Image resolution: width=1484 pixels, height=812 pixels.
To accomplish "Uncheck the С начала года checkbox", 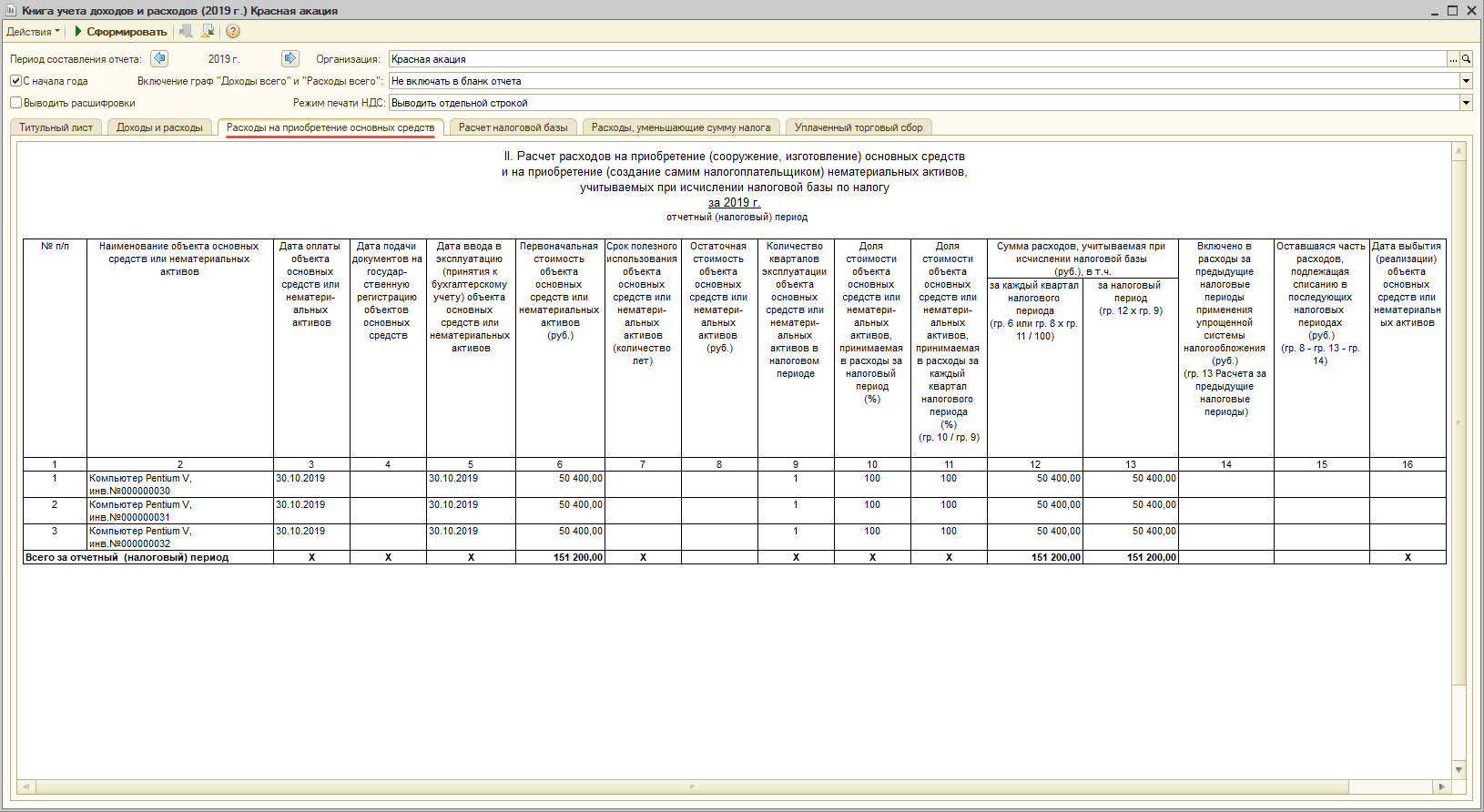I will click(x=15, y=81).
